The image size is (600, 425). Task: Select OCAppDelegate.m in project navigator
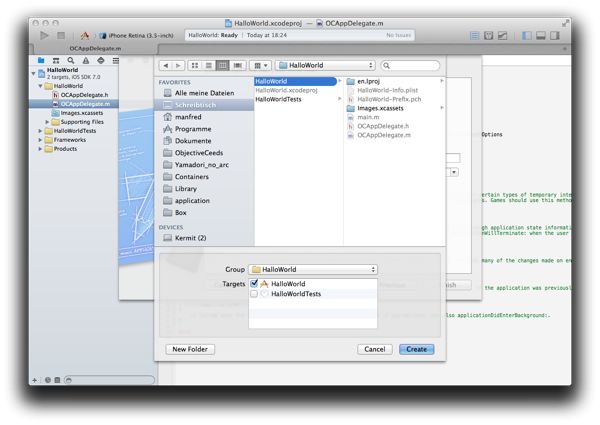[74, 104]
